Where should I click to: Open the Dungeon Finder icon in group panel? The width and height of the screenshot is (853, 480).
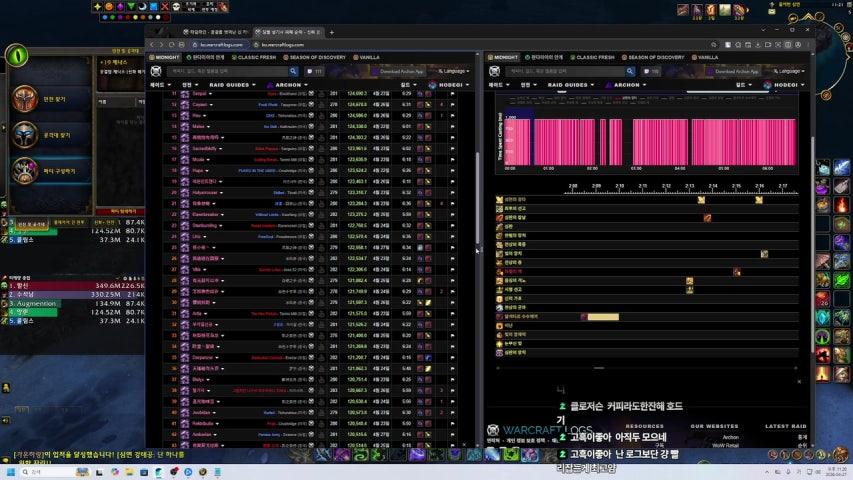tap(25, 97)
